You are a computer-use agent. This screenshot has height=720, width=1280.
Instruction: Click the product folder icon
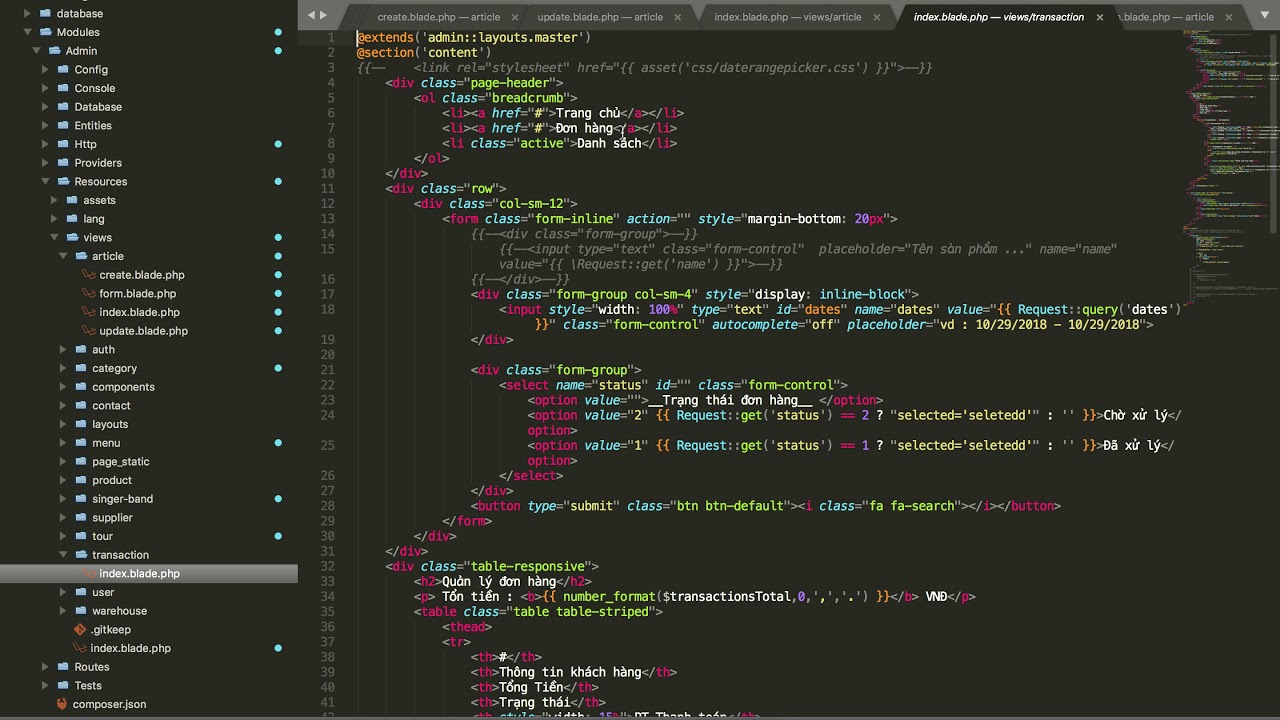pyautogui.click(x=80, y=480)
